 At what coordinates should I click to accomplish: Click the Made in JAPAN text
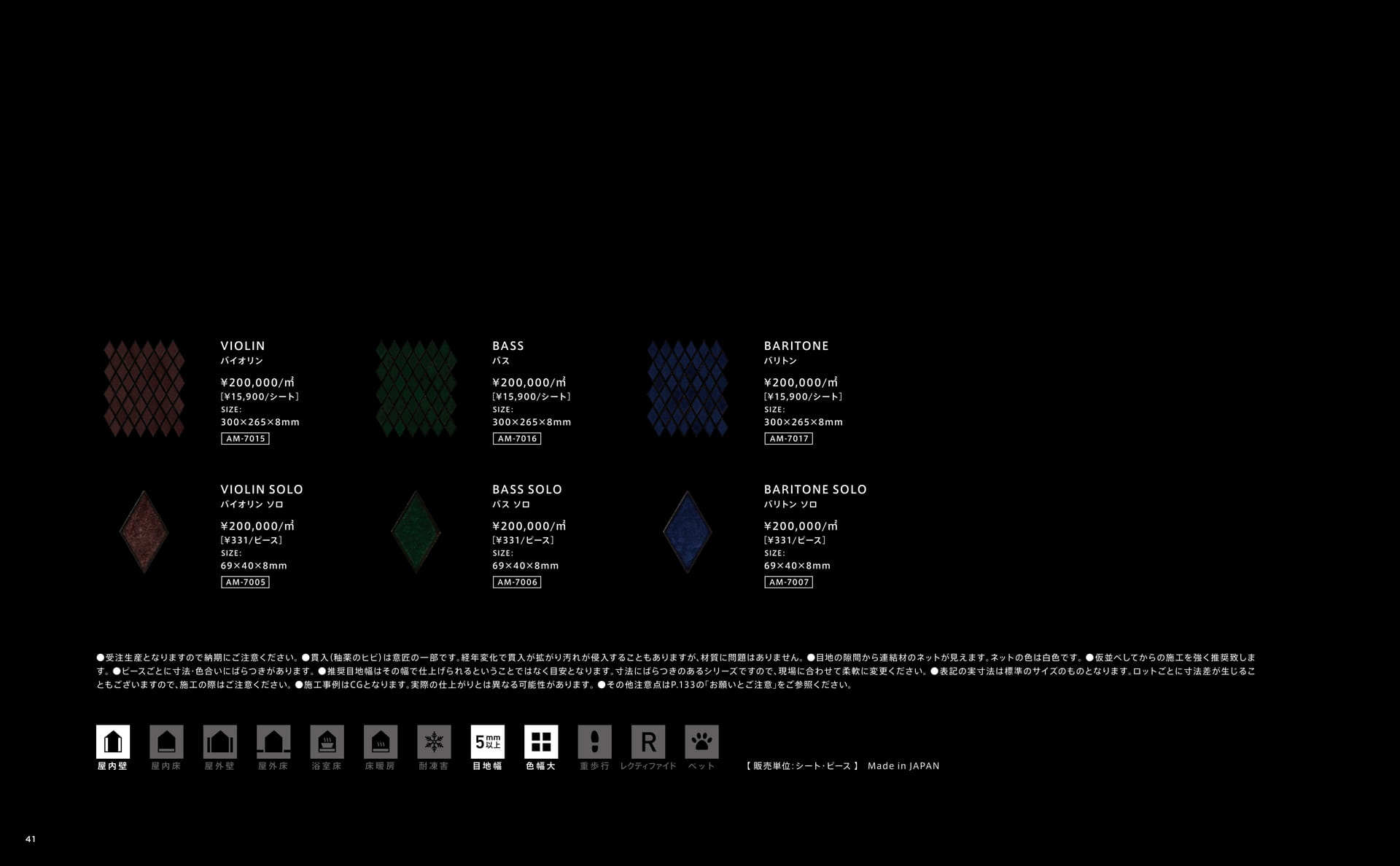tap(903, 766)
